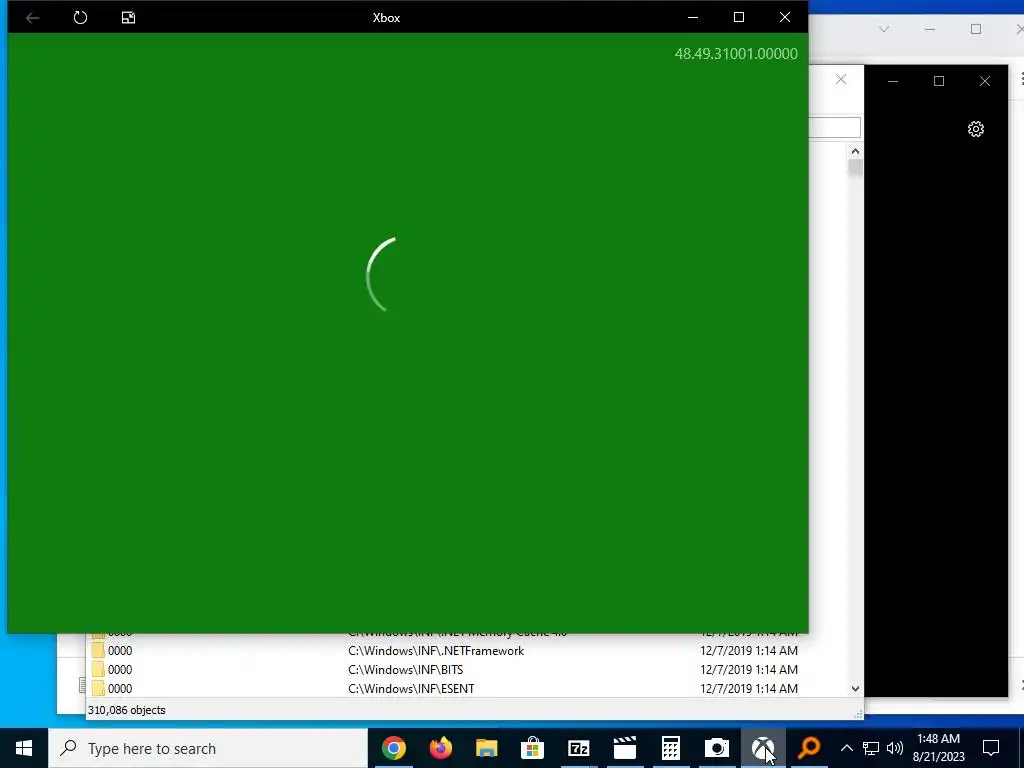Open Firefox from taskbar
This screenshot has width=1024, height=768.
pos(440,748)
